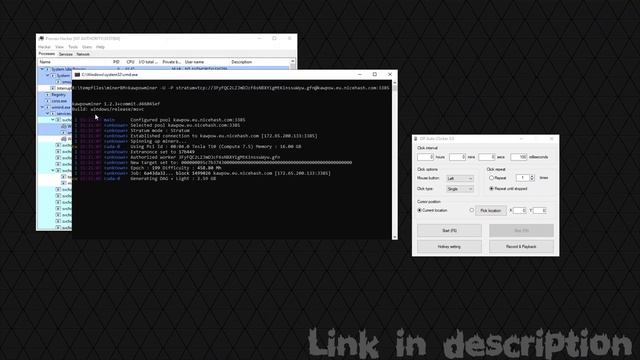Click the Stop (F7) button
This screenshot has height=360, width=640.
(521, 231)
